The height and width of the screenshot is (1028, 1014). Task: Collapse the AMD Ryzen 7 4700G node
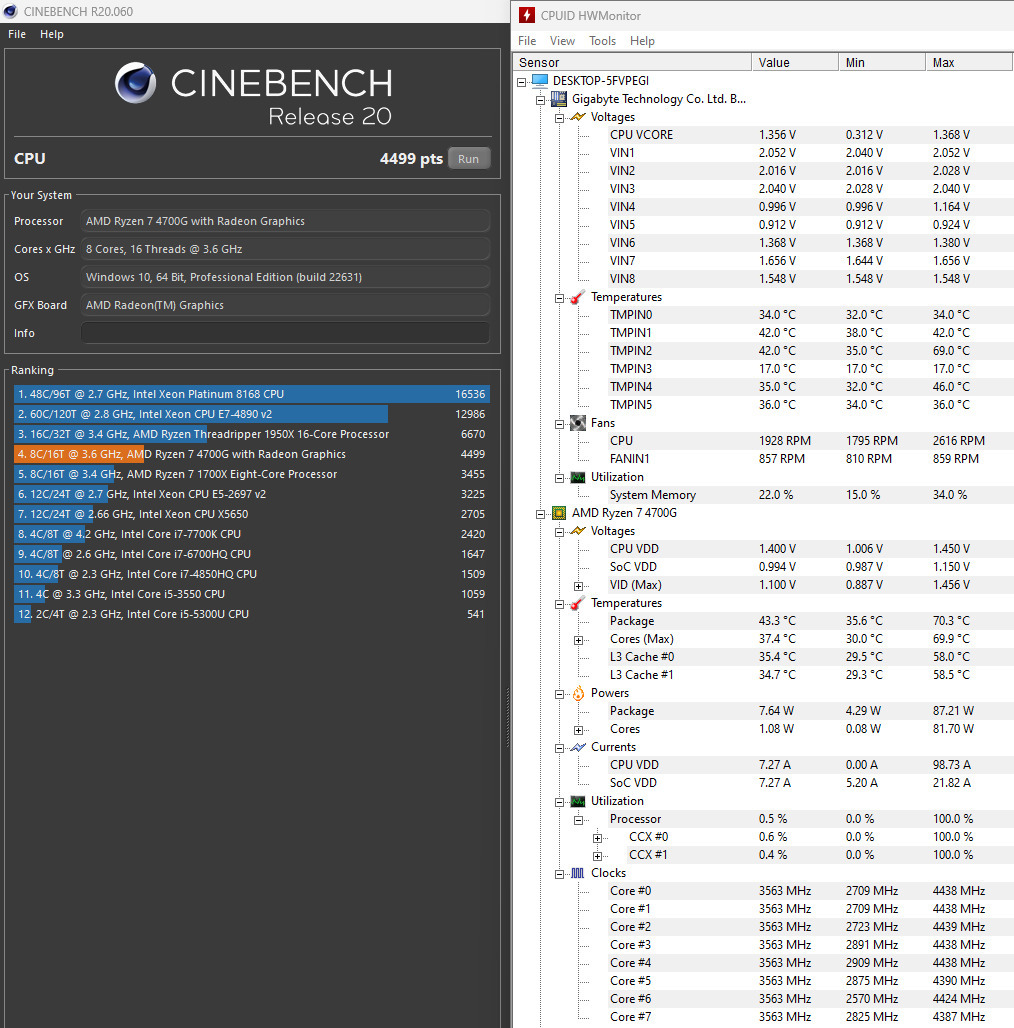pos(540,514)
